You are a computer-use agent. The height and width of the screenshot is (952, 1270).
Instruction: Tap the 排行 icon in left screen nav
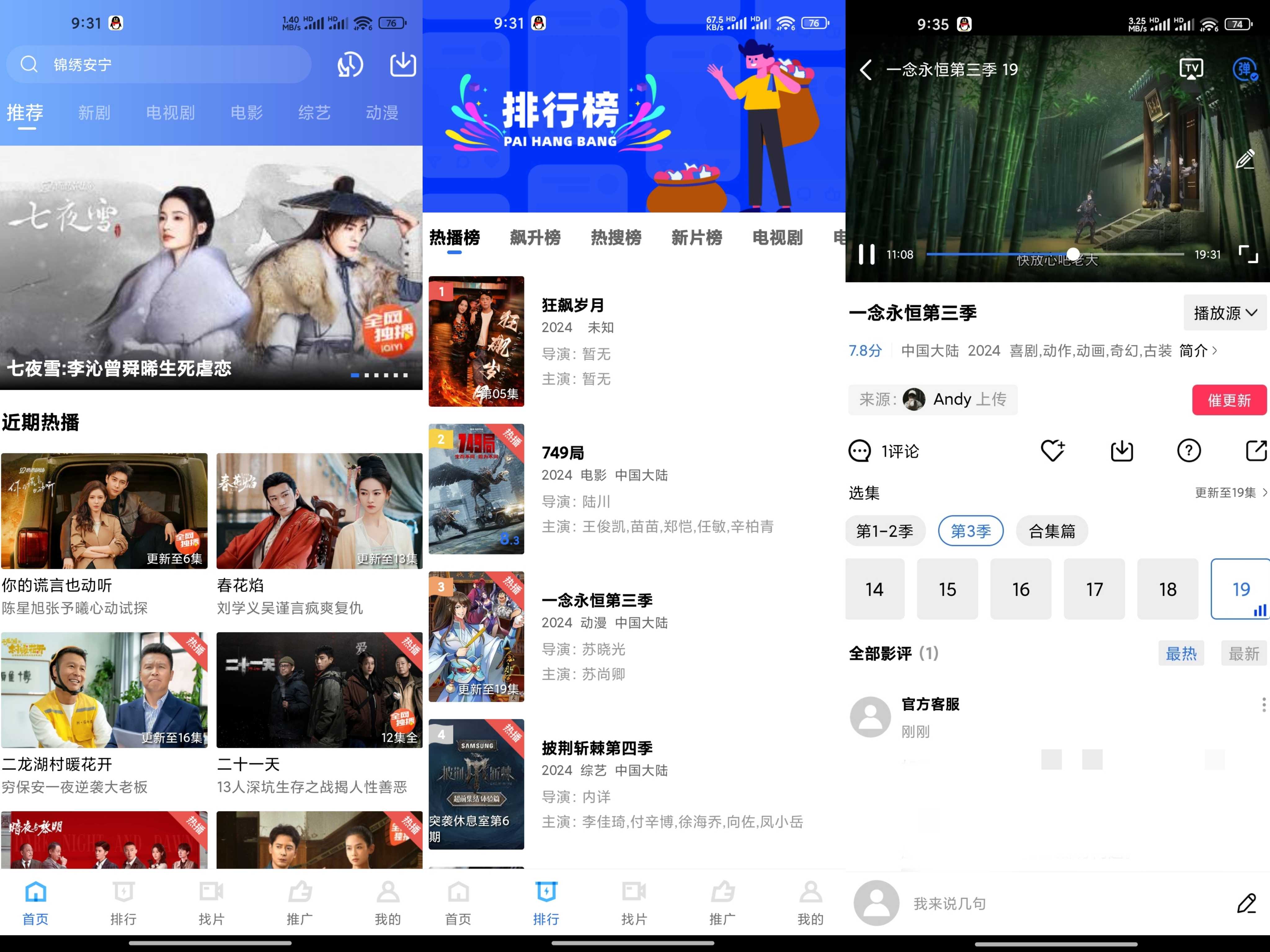(x=123, y=892)
